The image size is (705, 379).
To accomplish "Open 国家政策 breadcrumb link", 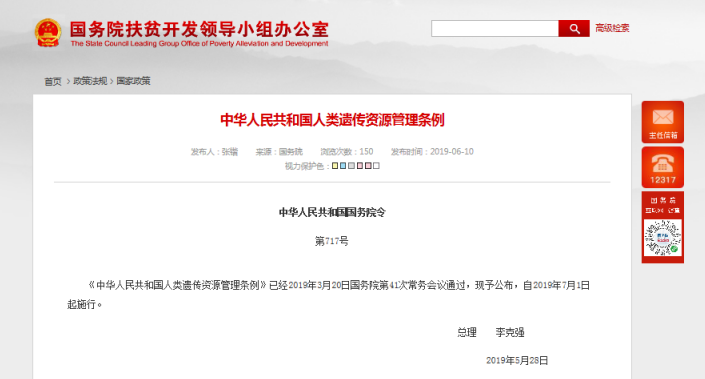I will pos(133,81).
